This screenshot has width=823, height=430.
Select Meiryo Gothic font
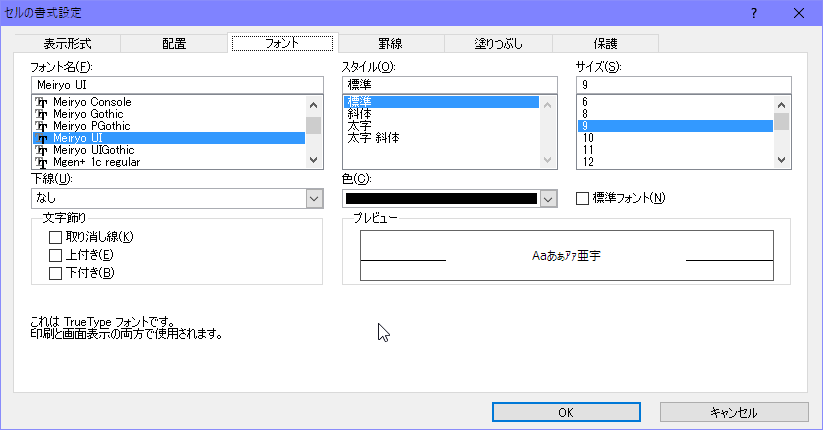coord(169,114)
